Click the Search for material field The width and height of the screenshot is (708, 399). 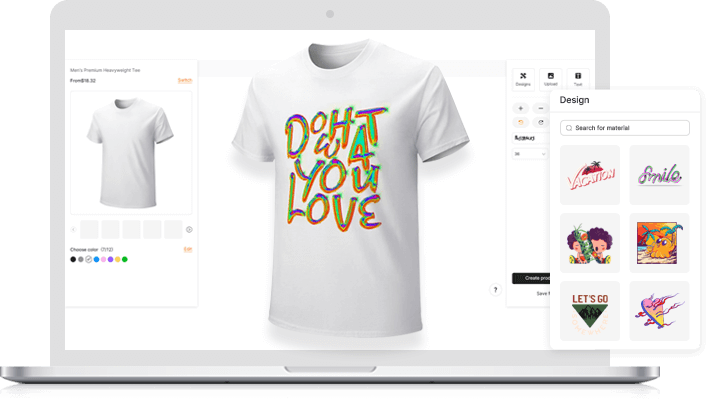pyautogui.click(x=625, y=128)
